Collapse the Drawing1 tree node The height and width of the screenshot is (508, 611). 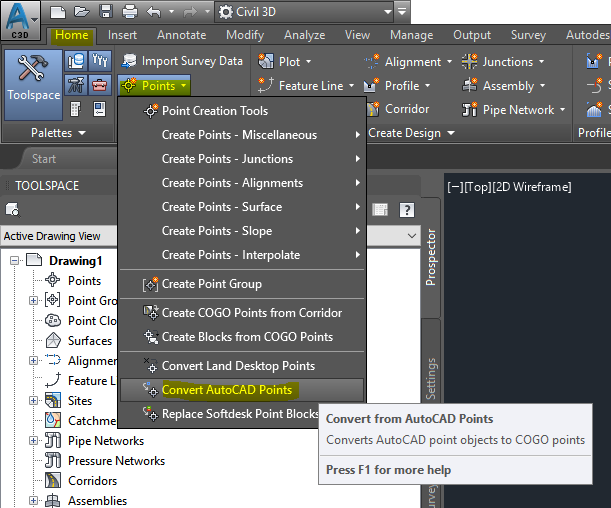pyautogui.click(x=14, y=261)
